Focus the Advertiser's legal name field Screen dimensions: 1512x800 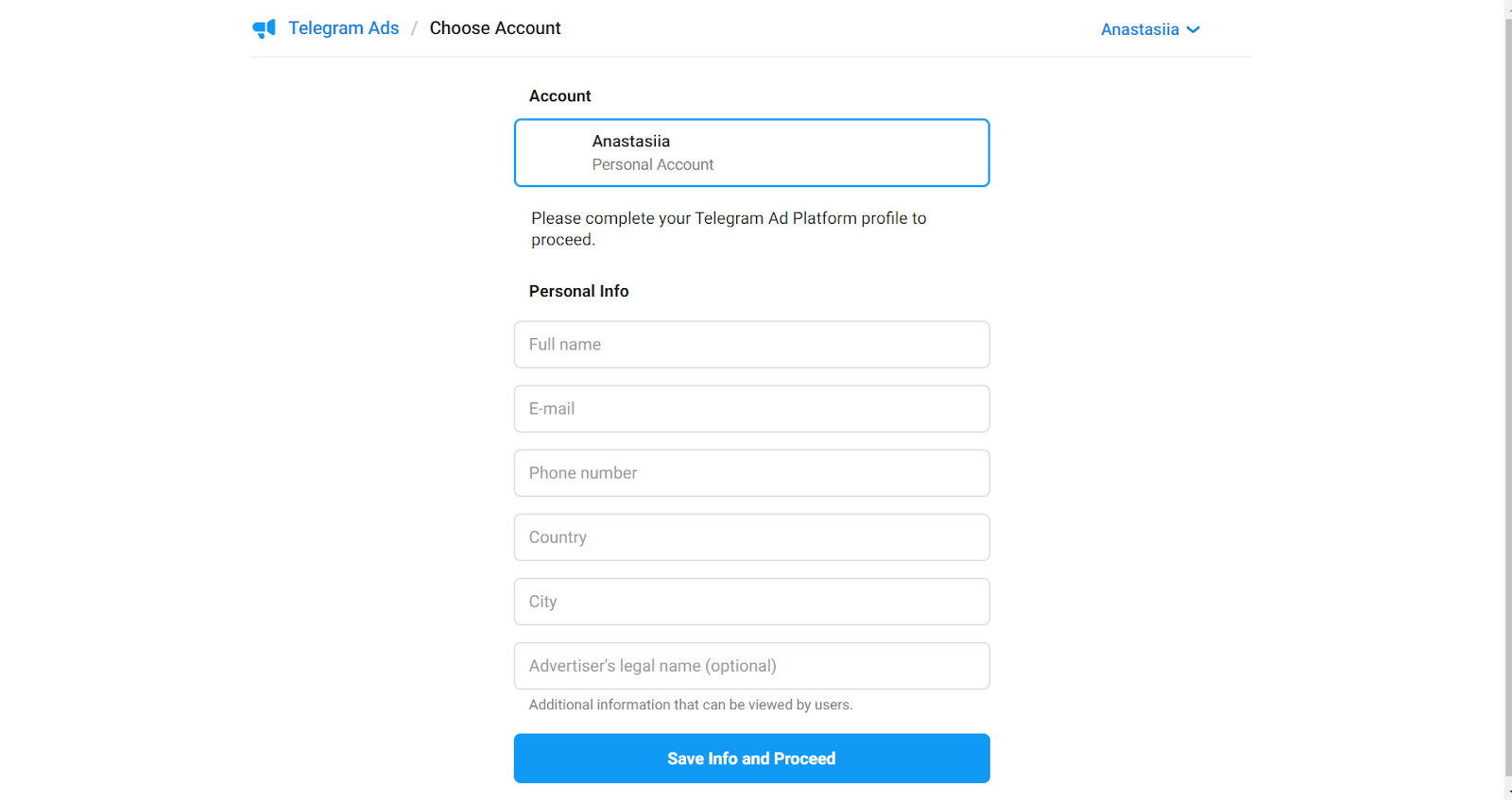[751, 665]
